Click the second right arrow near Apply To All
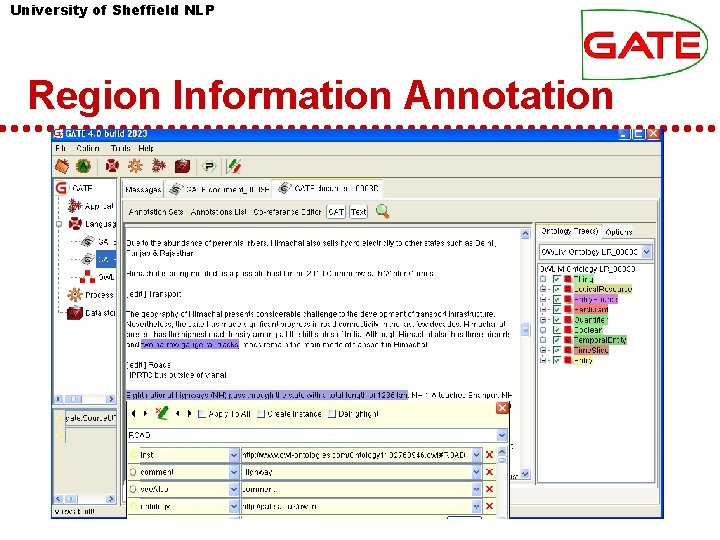 click(x=189, y=413)
